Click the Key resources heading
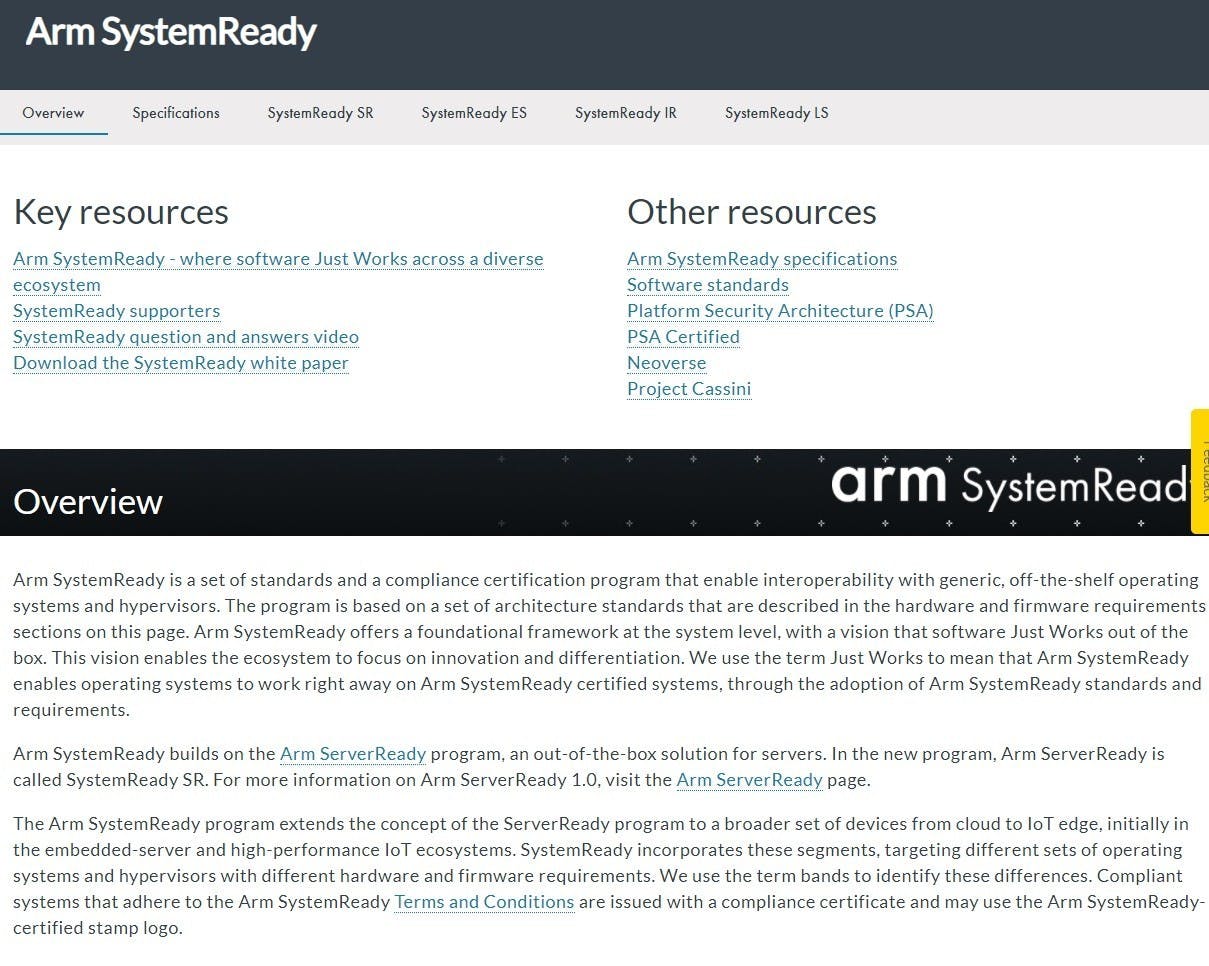 tap(121, 212)
